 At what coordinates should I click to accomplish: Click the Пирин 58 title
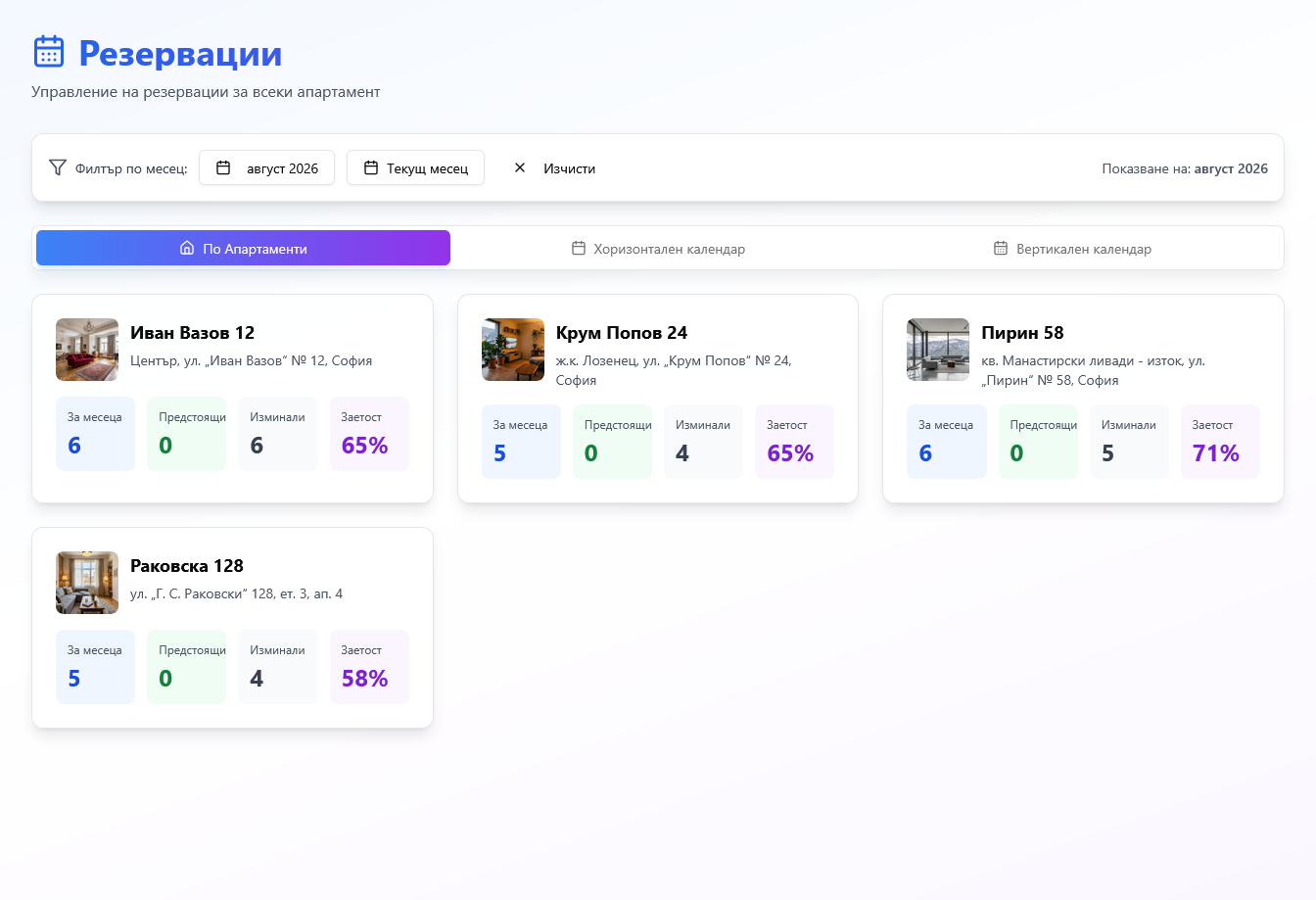1022,333
